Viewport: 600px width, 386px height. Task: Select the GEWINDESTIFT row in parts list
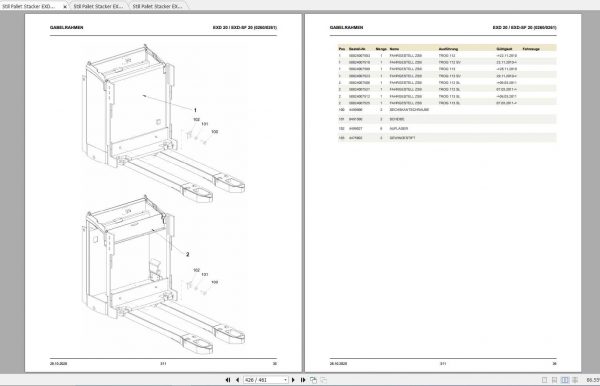(447, 138)
